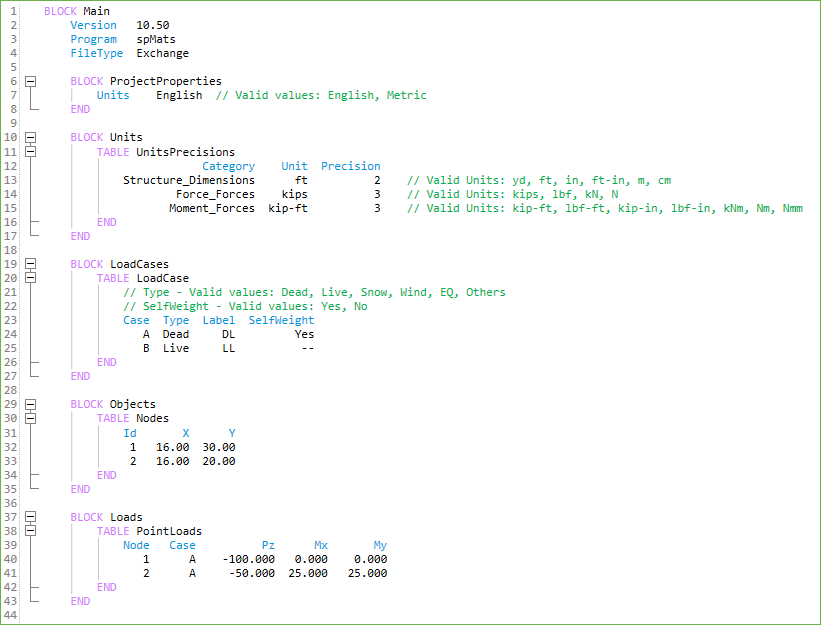Click the Pz value -100.000

248,559
